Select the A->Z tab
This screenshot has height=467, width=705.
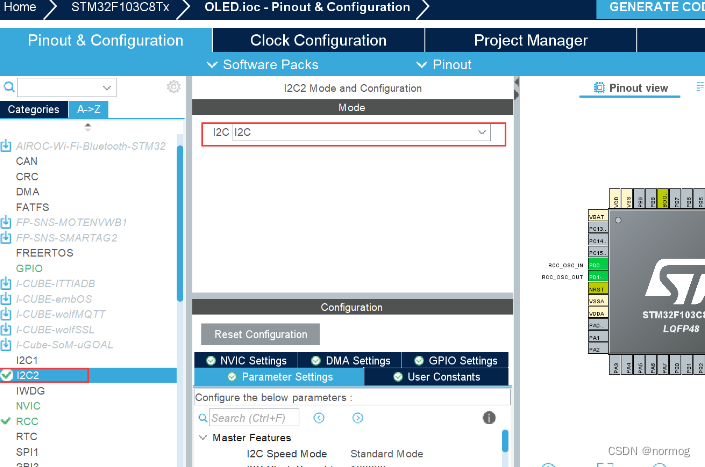point(89,109)
